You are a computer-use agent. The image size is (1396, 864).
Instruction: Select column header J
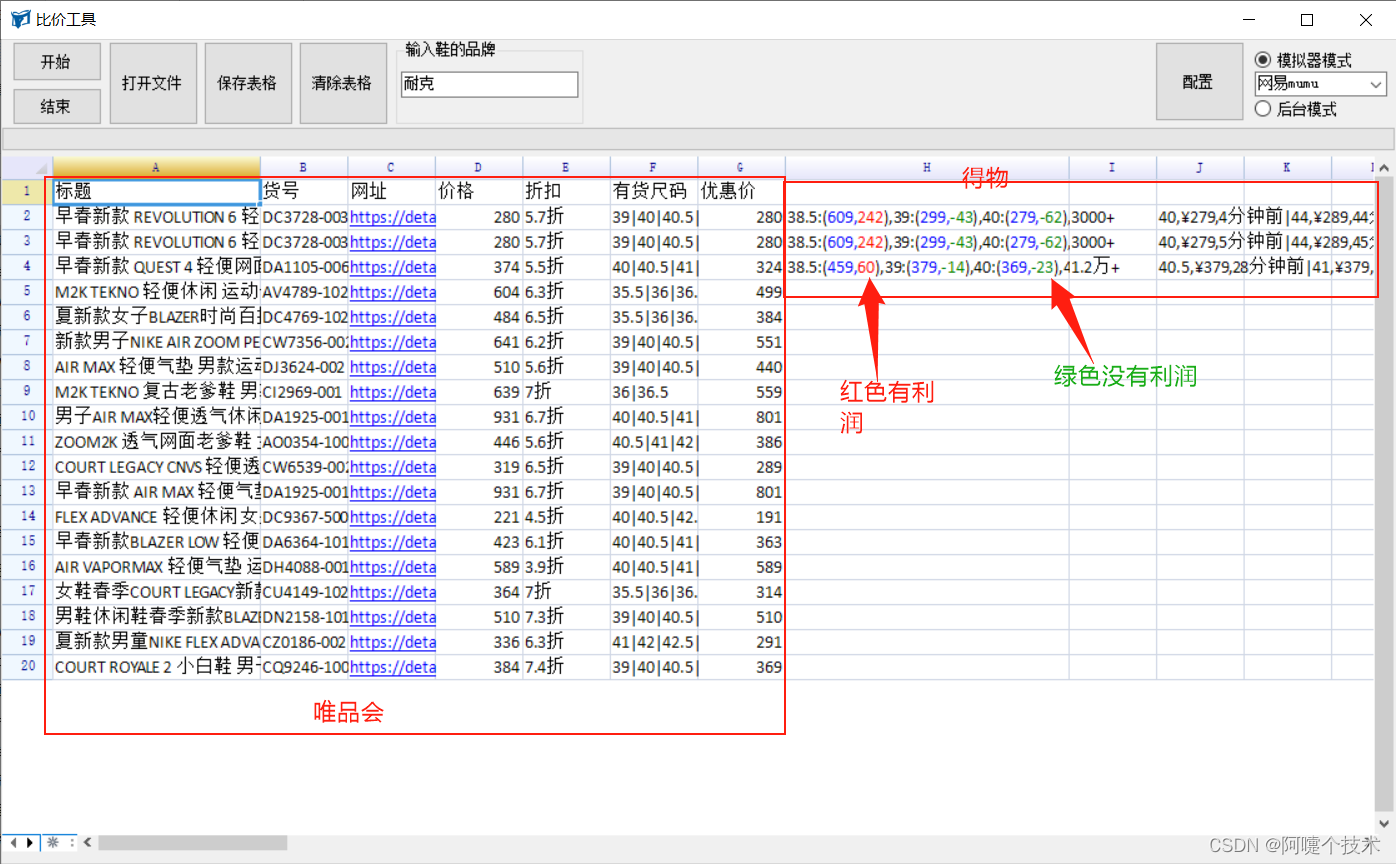click(x=1200, y=167)
